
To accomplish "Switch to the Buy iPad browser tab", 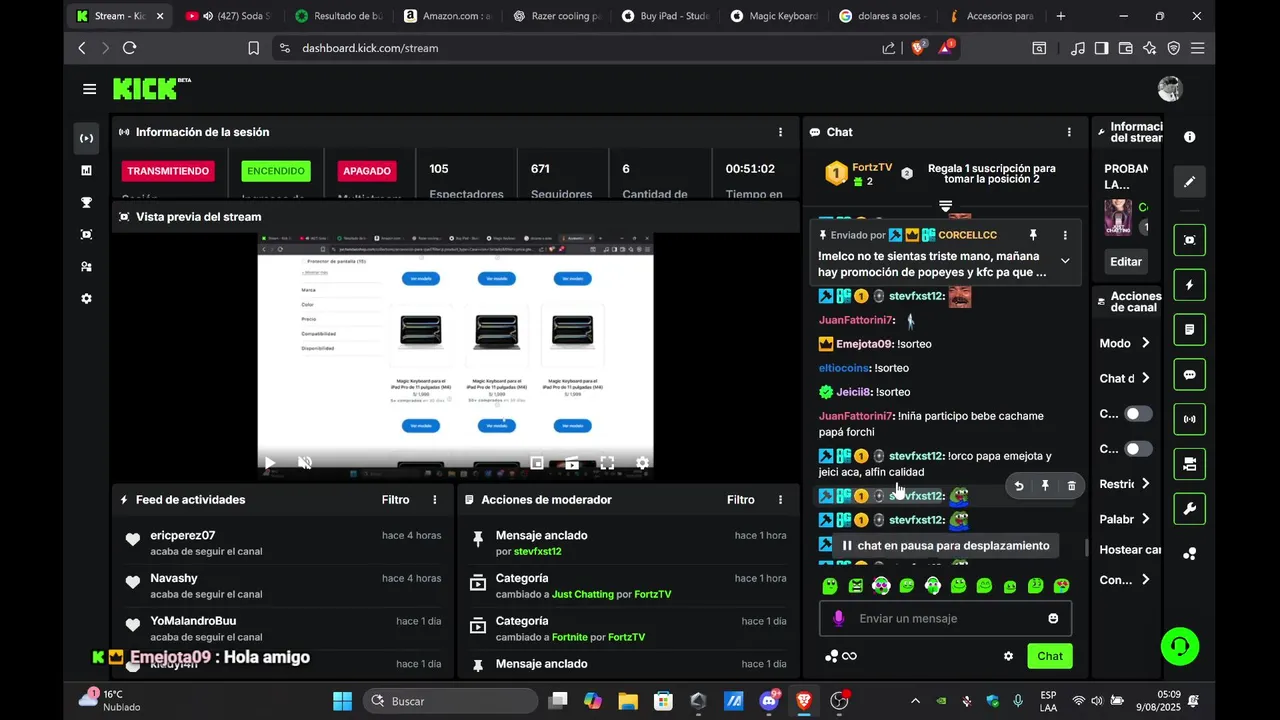I will (x=665, y=16).
